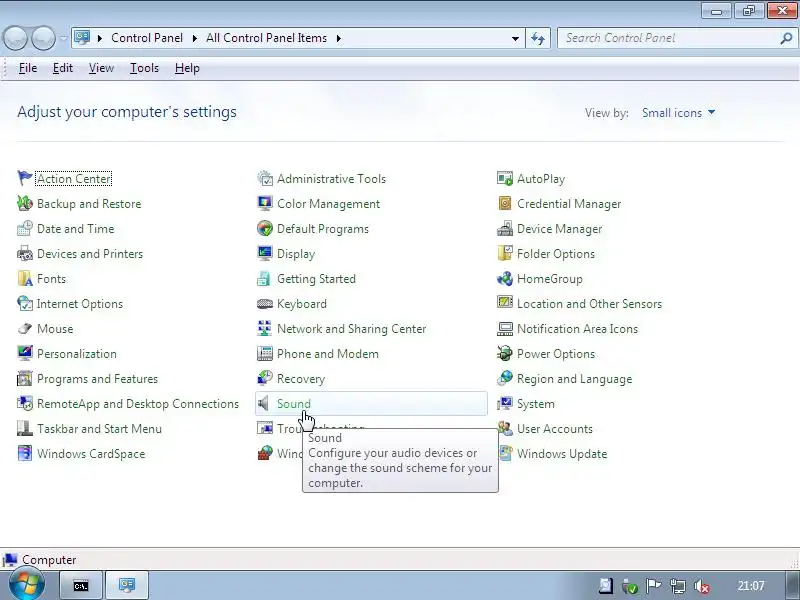800x600 pixels.
Task: Click the Control Panel taskbar button
Action: [x=127, y=585]
